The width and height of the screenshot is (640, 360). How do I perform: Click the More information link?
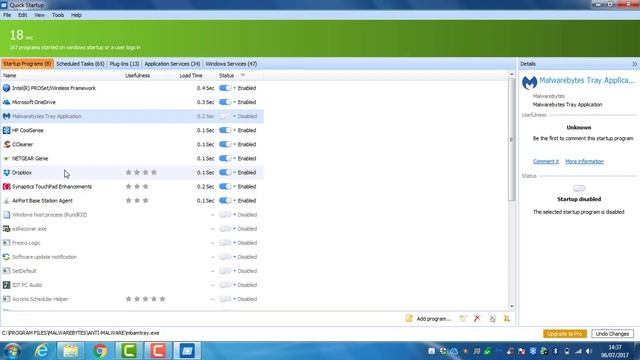tap(584, 162)
